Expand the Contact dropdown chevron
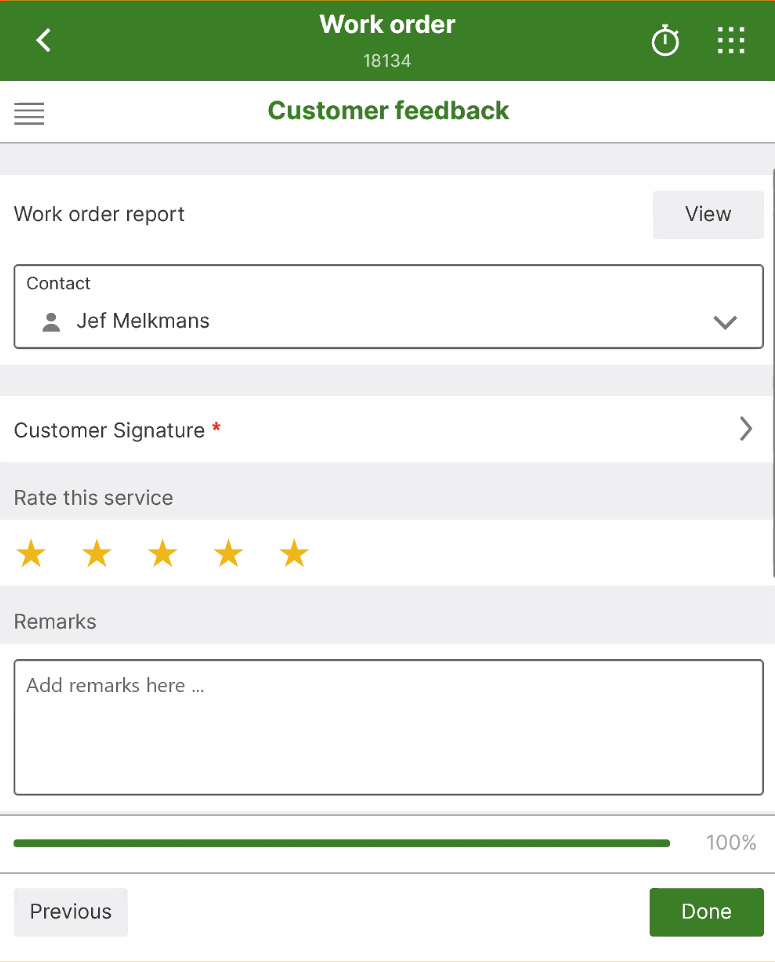The width and height of the screenshot is (775, 962). (x=725, y=322)
